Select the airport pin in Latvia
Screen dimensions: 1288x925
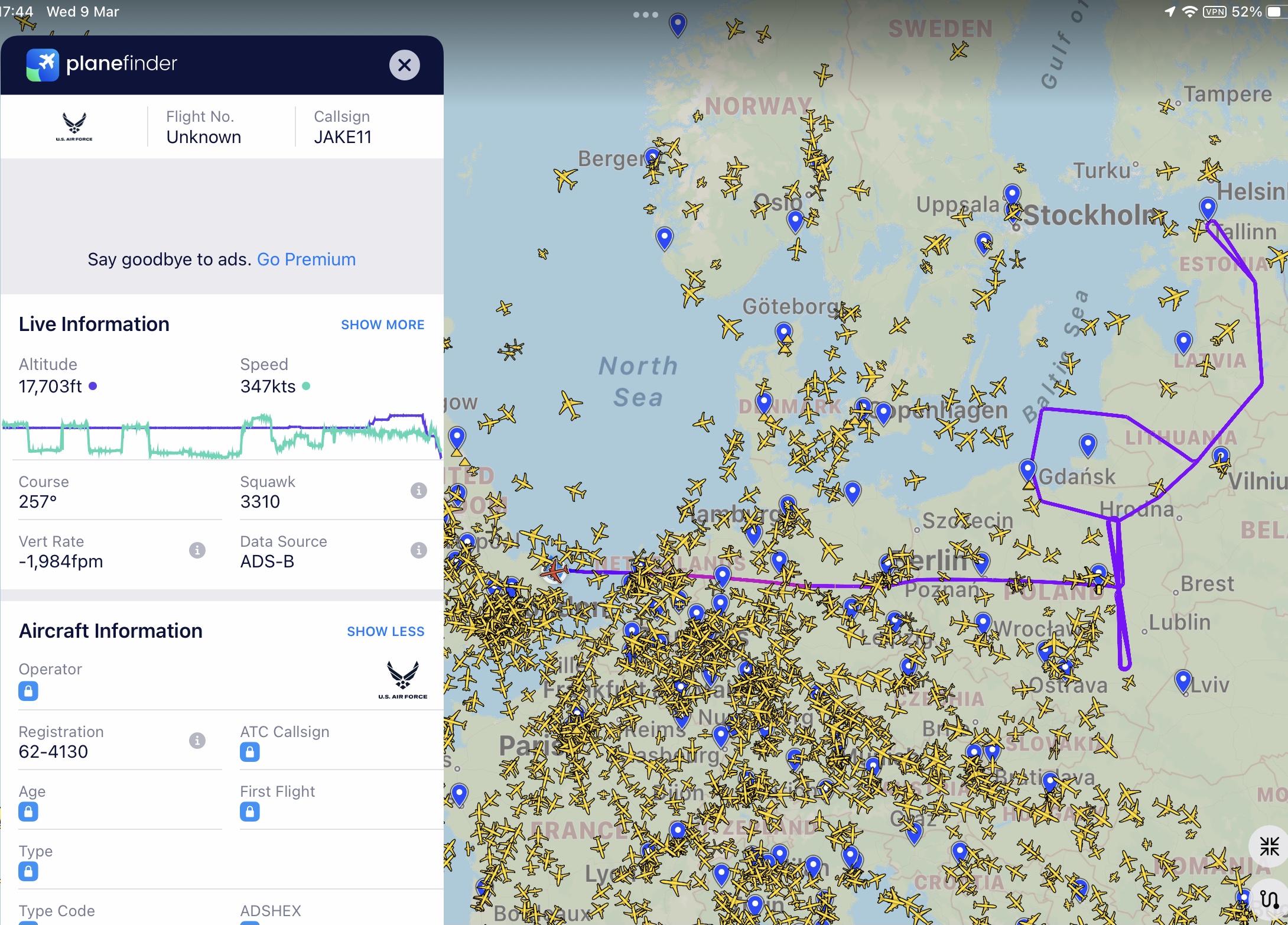1183,342
